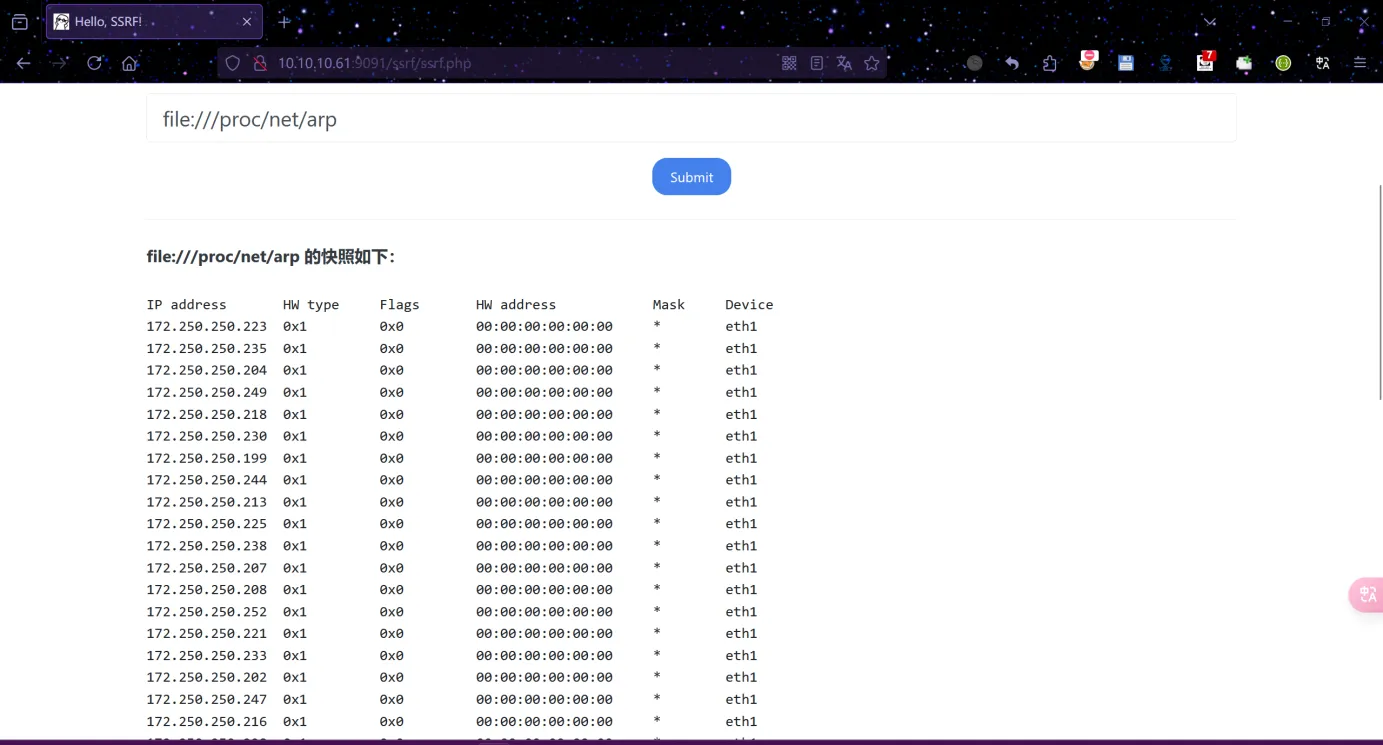Click 0x1 HW type in 172.250.250.204 row
The height and width of the screenshot is (745, 1383).
(295, 370)
